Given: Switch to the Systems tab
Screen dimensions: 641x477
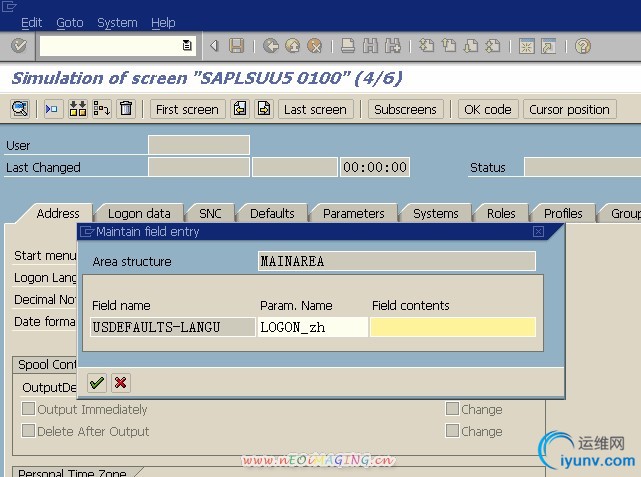Looking at the screenshot, I should (x=436, y=213).
